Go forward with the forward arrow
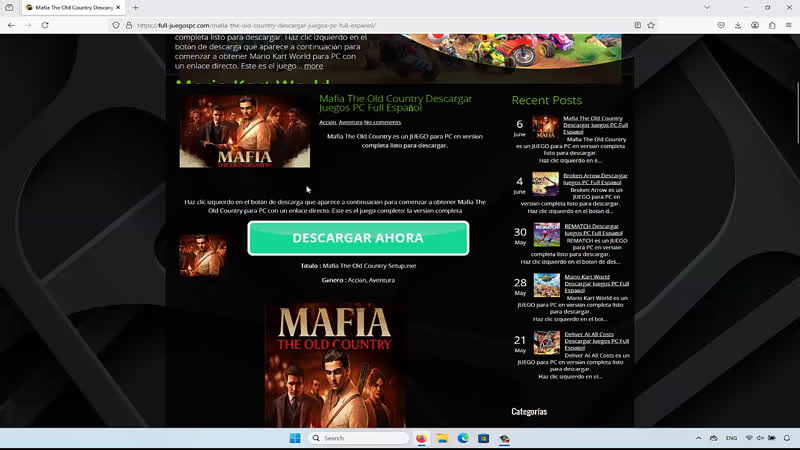The height and width of the screenshot is (450, 800). point(28,25)
